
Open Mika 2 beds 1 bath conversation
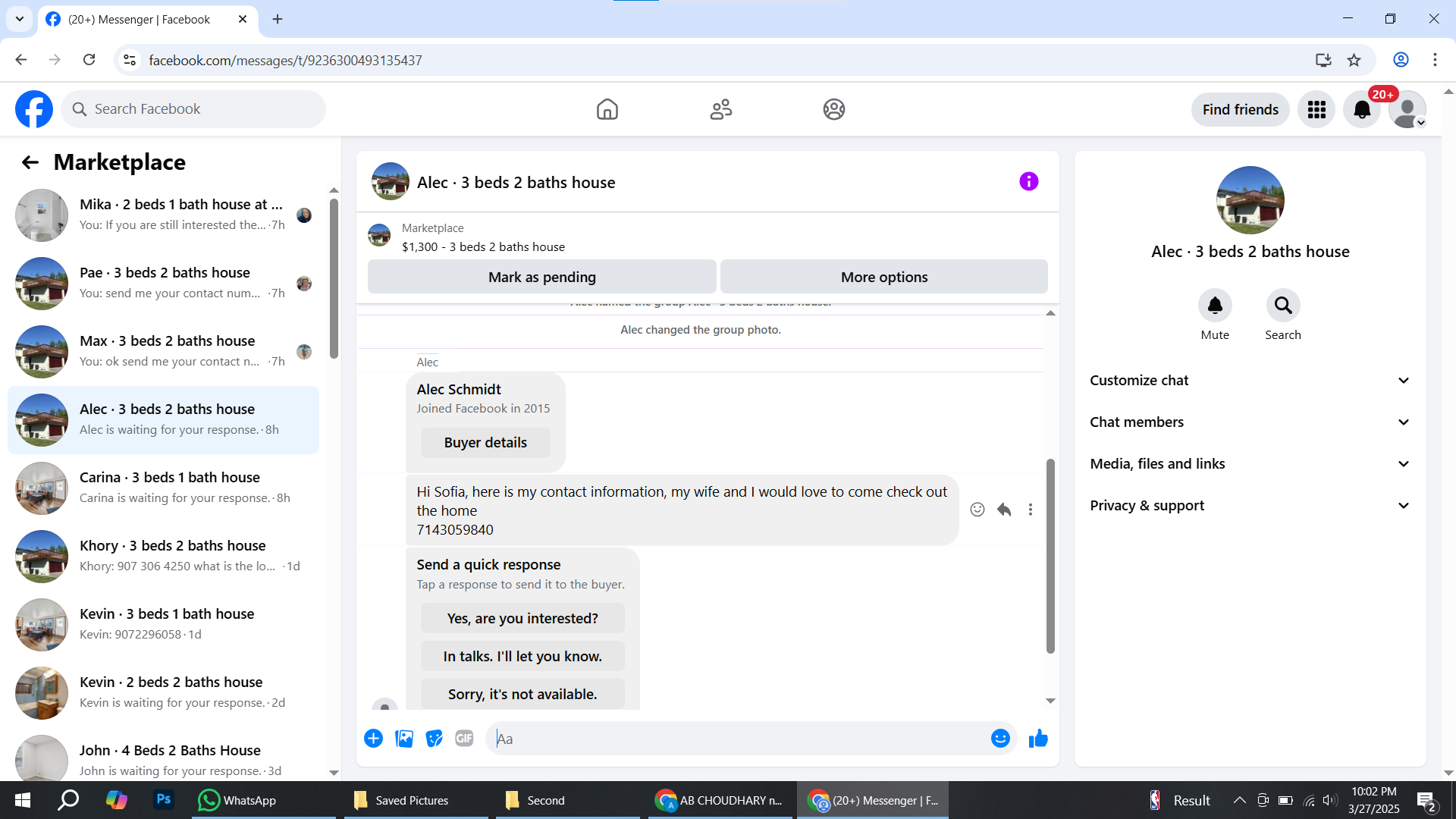[x=163, y=215]
